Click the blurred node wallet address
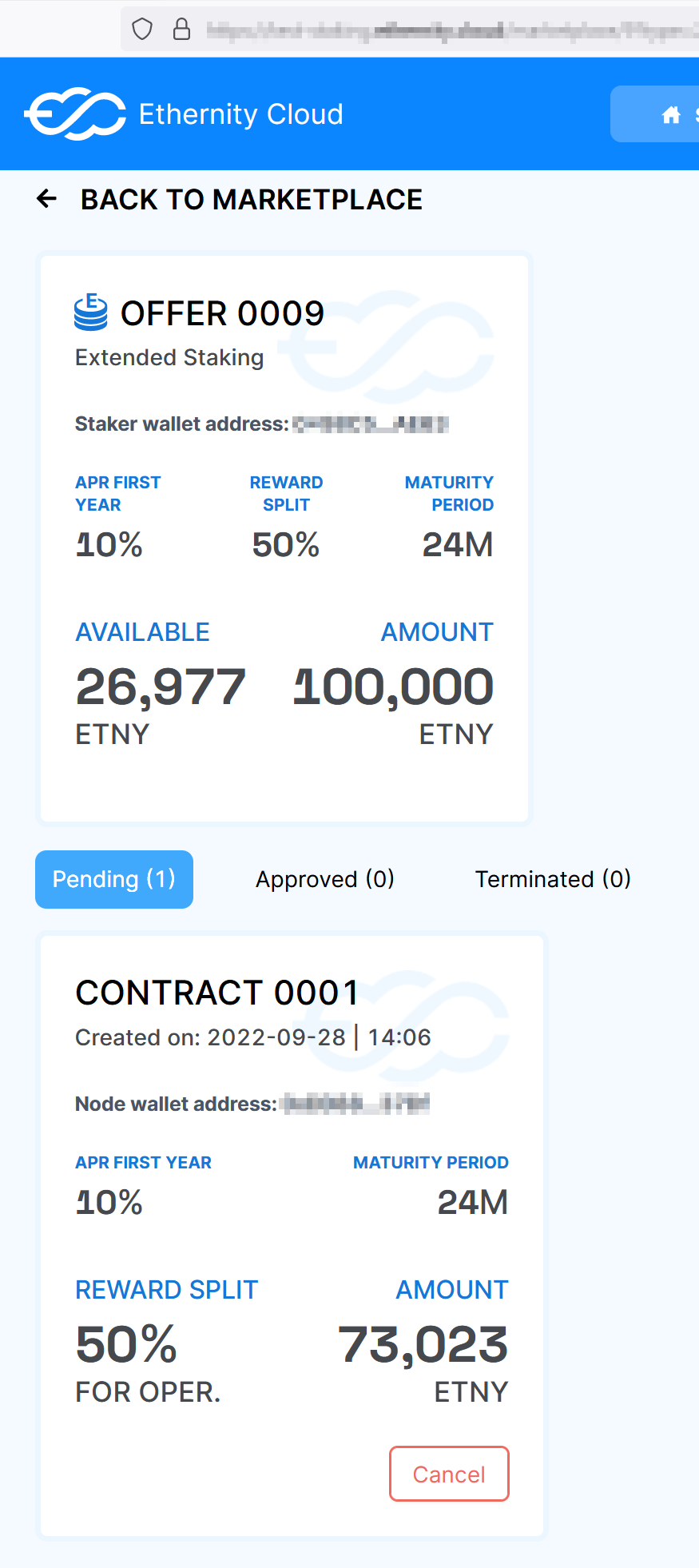 coord(356,1104)
